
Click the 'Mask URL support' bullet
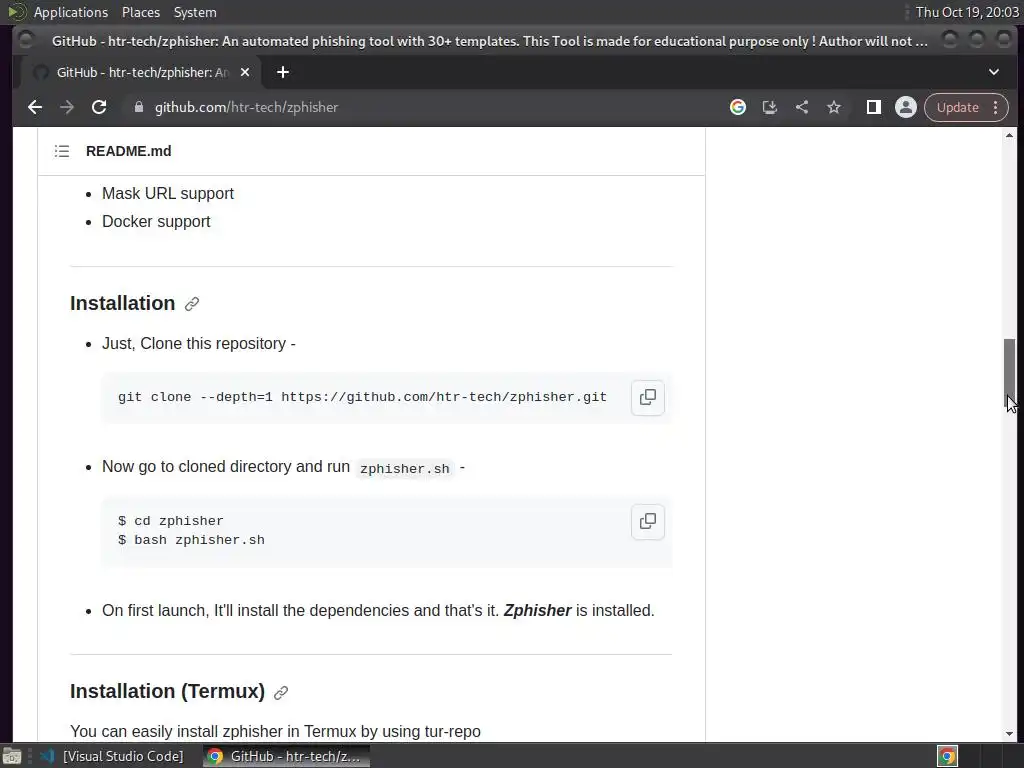tap(168, 193)
